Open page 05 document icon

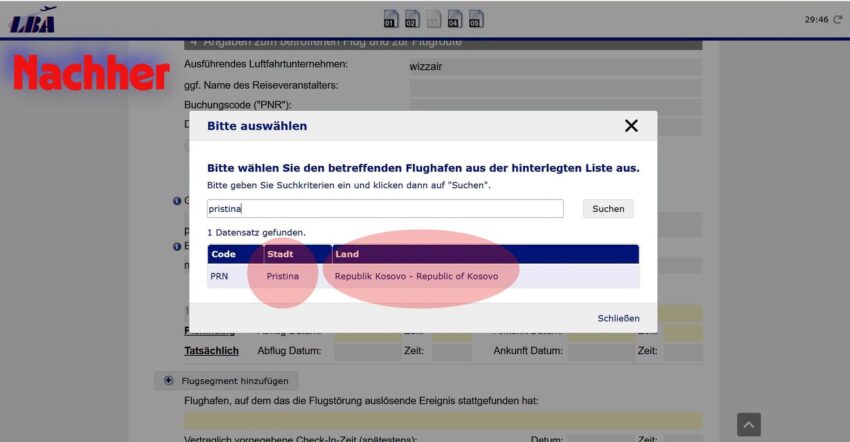tap(476, 18)
